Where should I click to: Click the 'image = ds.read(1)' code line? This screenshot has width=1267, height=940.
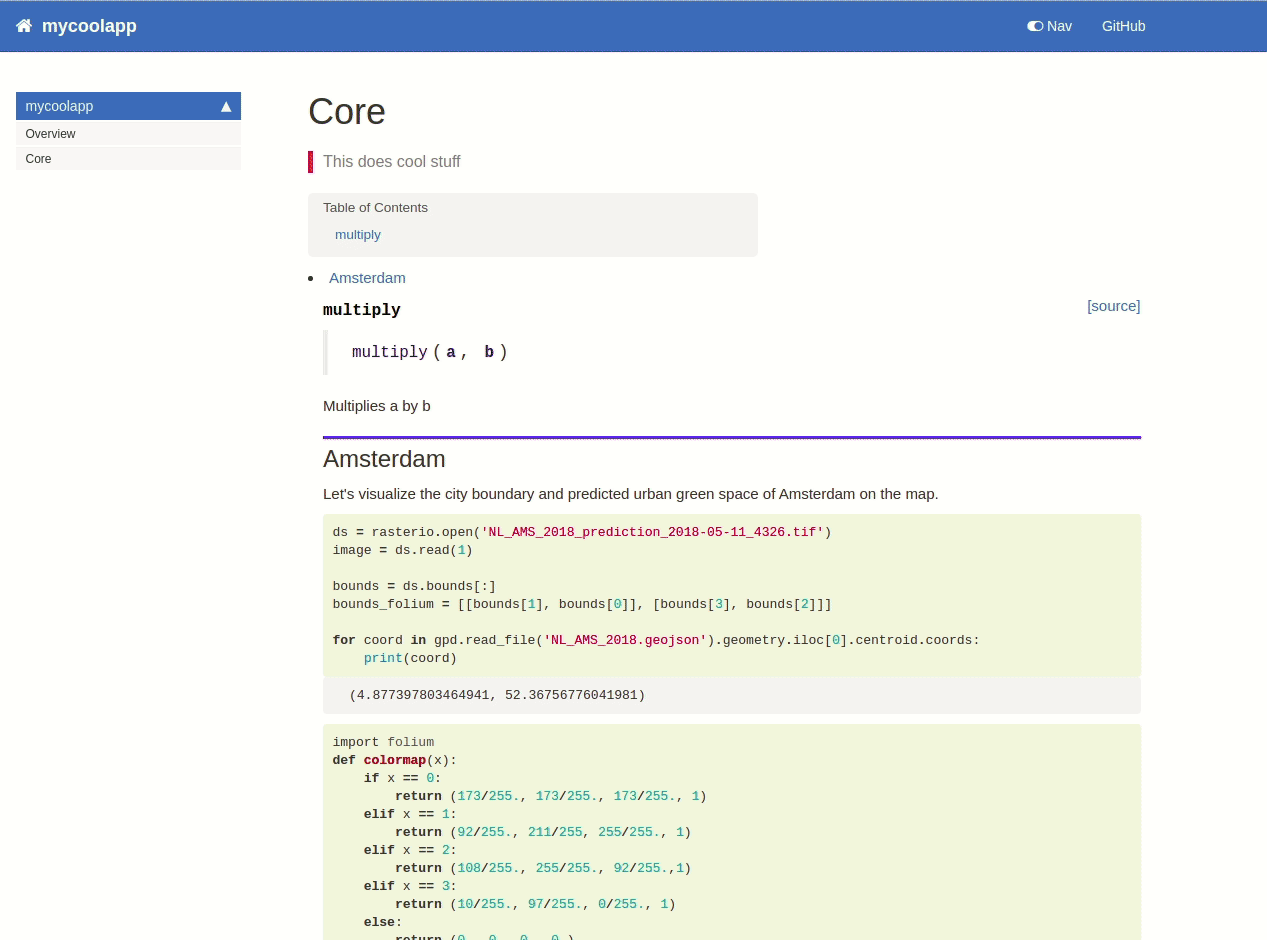(403, 550)
